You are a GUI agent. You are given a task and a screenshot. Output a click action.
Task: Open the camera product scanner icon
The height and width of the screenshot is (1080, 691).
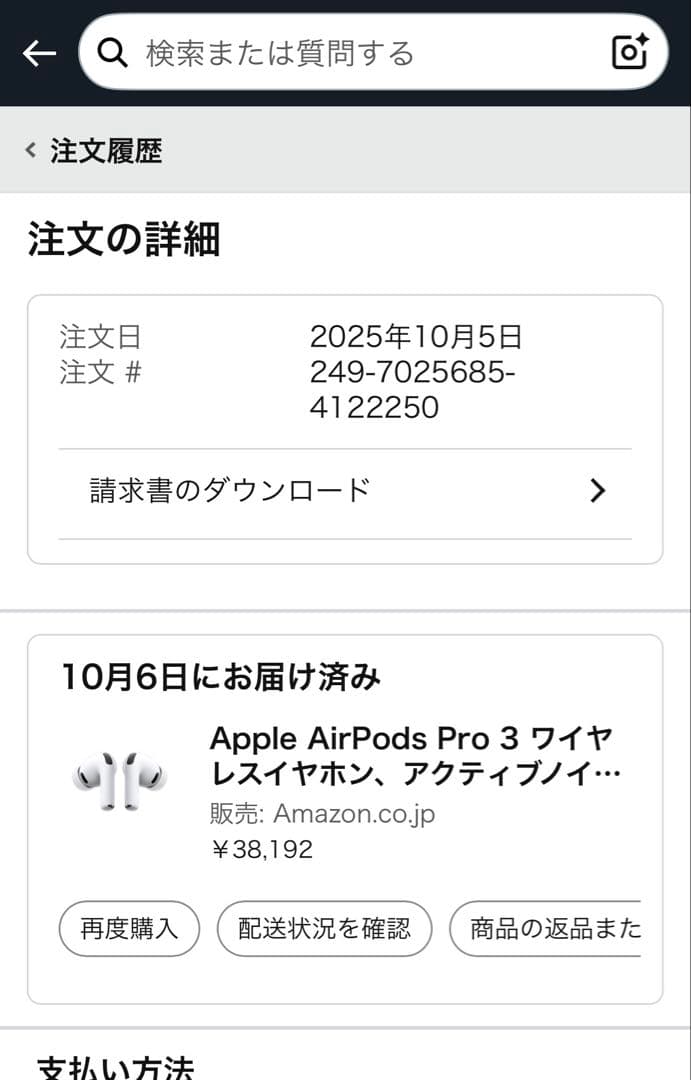tap(629, 53)
